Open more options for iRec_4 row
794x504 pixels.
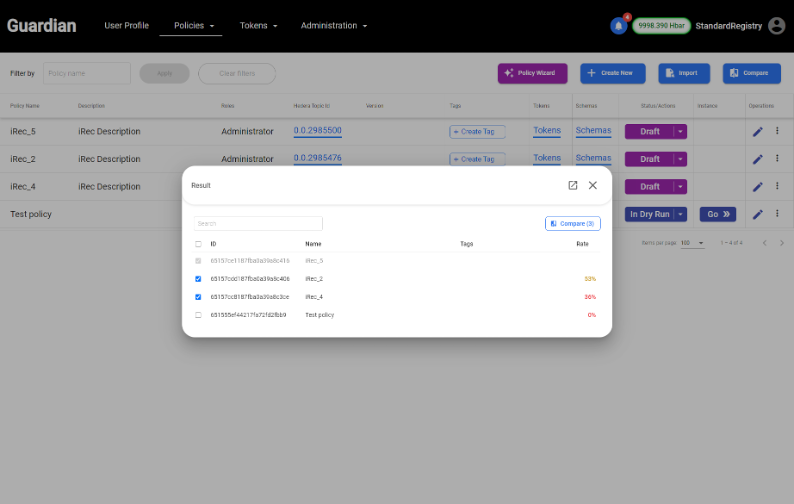coord(777,186)
